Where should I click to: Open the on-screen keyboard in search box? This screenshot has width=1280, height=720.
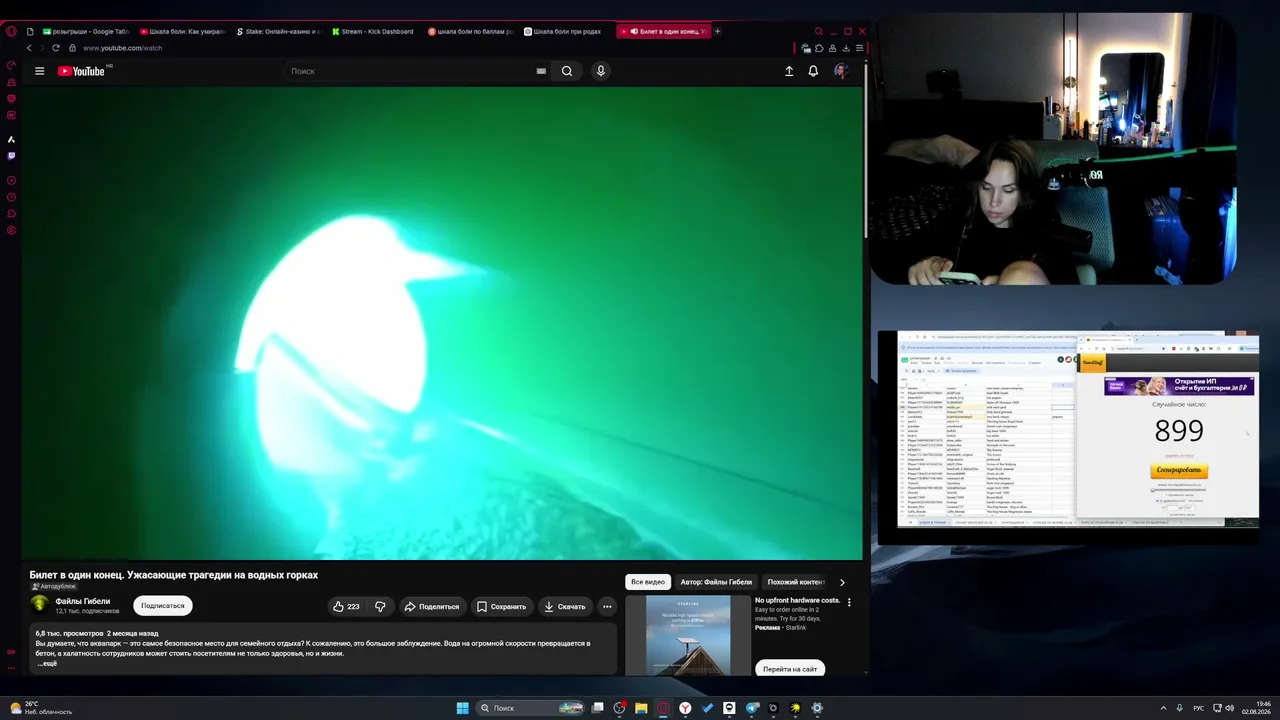coord(541,71)
